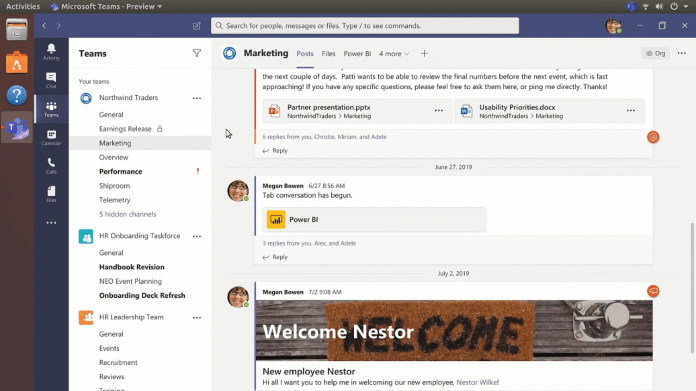Open Nestor Wilke mention link
This screenshot has width=696, height=391.
point(478,382)
